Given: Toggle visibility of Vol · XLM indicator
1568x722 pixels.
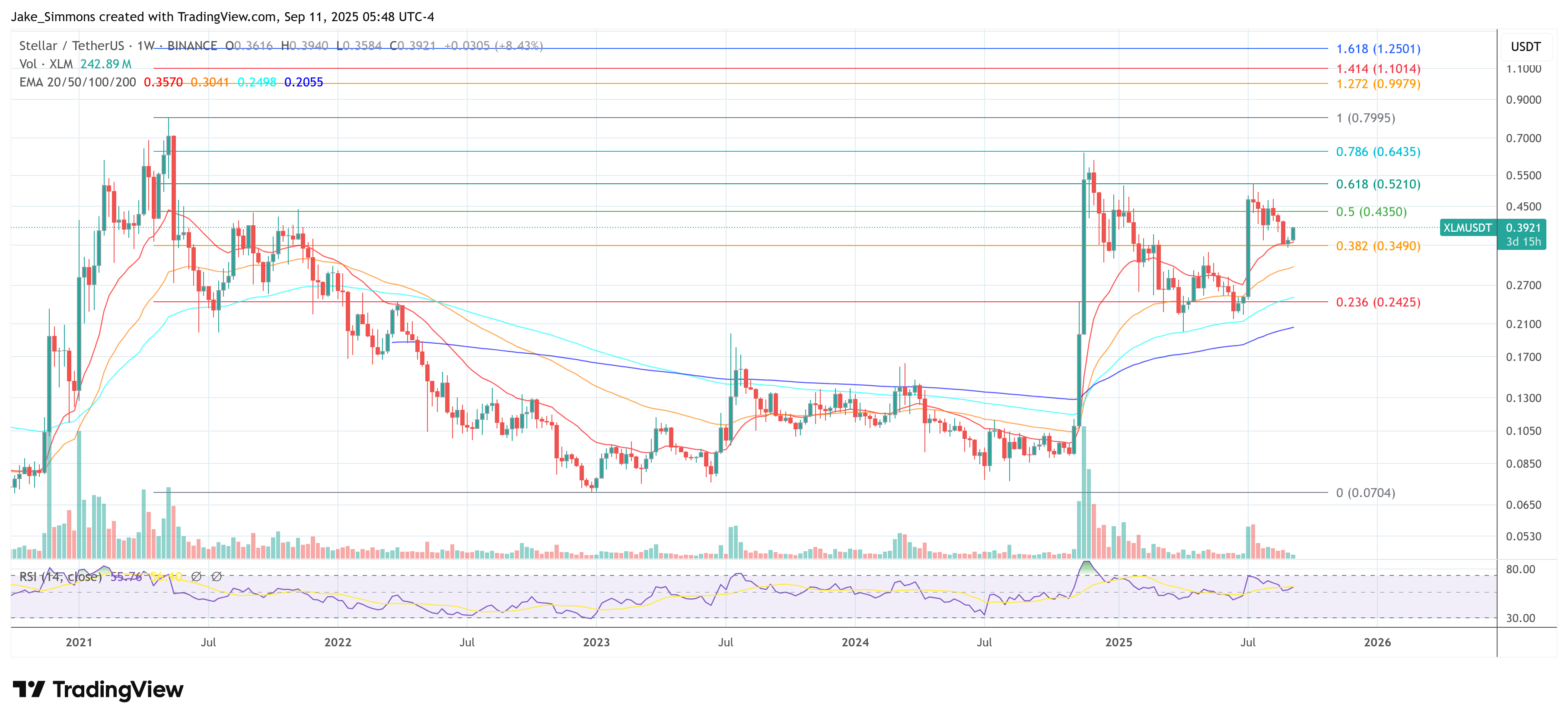Looking at the screenshot, I should tap(46, 63).
